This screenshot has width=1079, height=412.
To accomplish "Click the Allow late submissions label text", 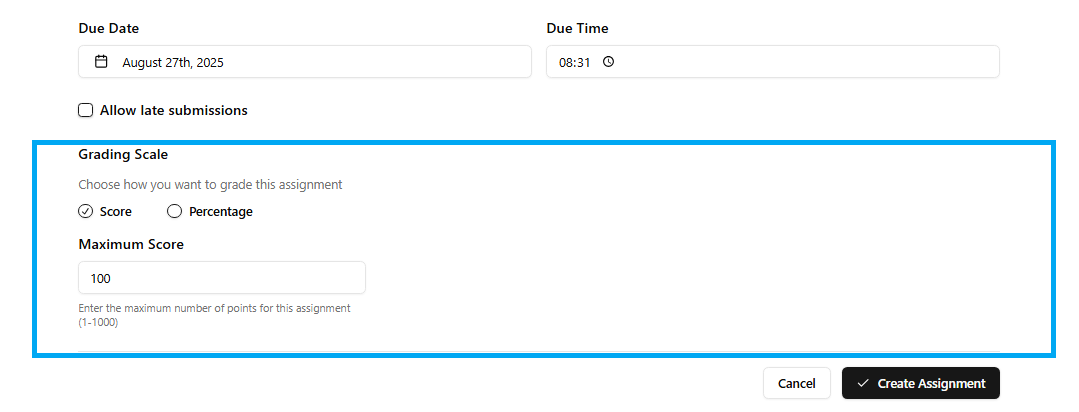I will 174,110.
